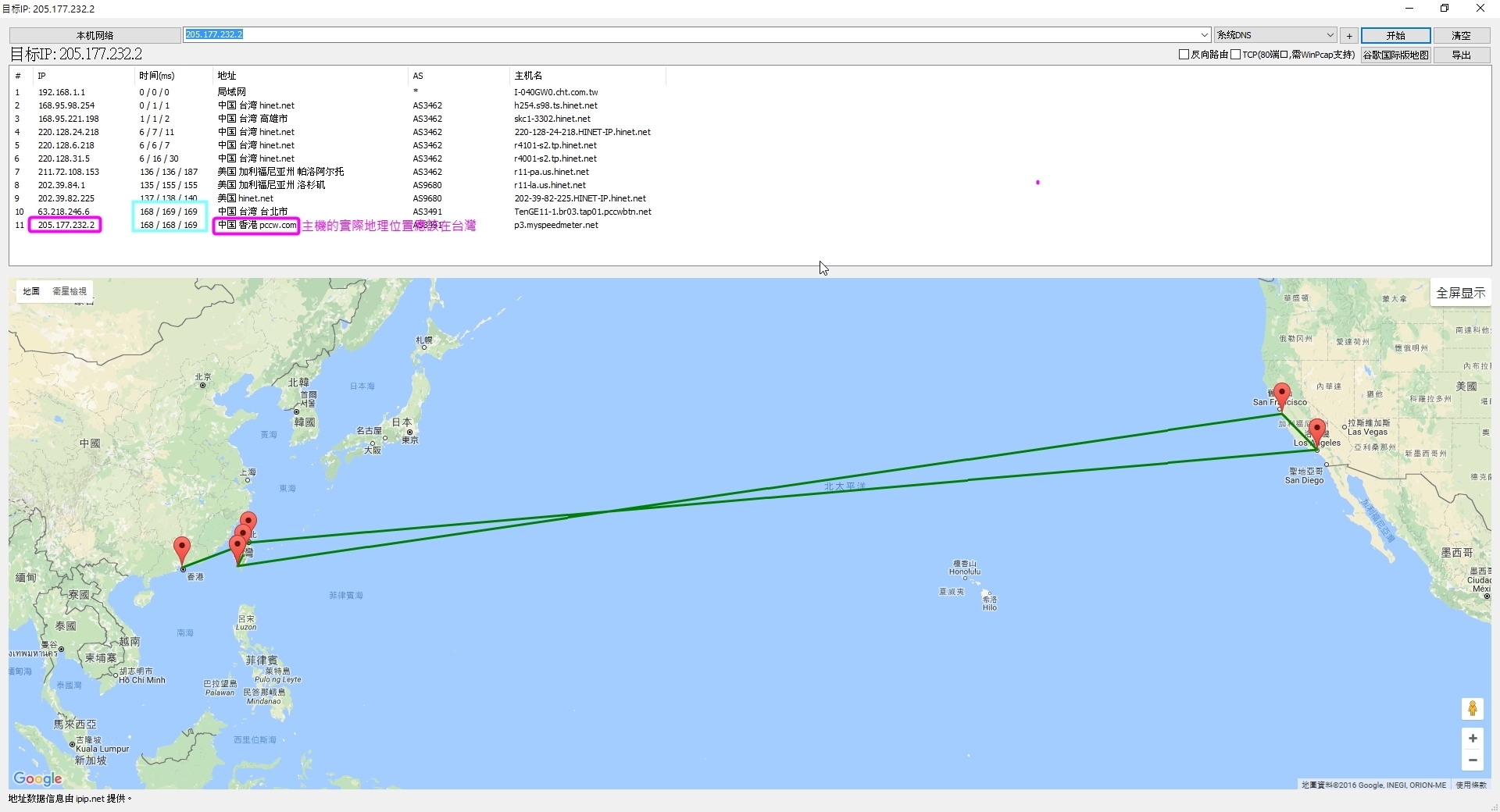Zoom out on the map

(1473, 760)
